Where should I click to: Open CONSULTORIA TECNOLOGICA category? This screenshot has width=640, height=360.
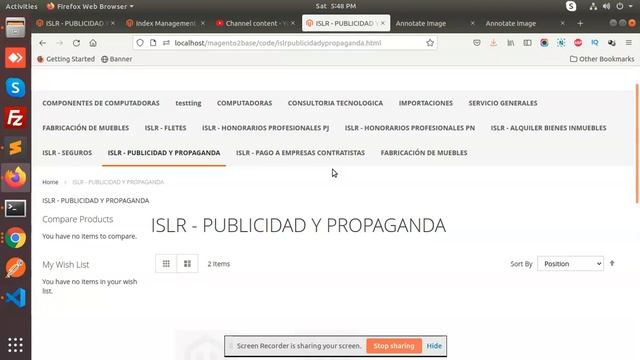pyautogui.click(x=336, y=103)
